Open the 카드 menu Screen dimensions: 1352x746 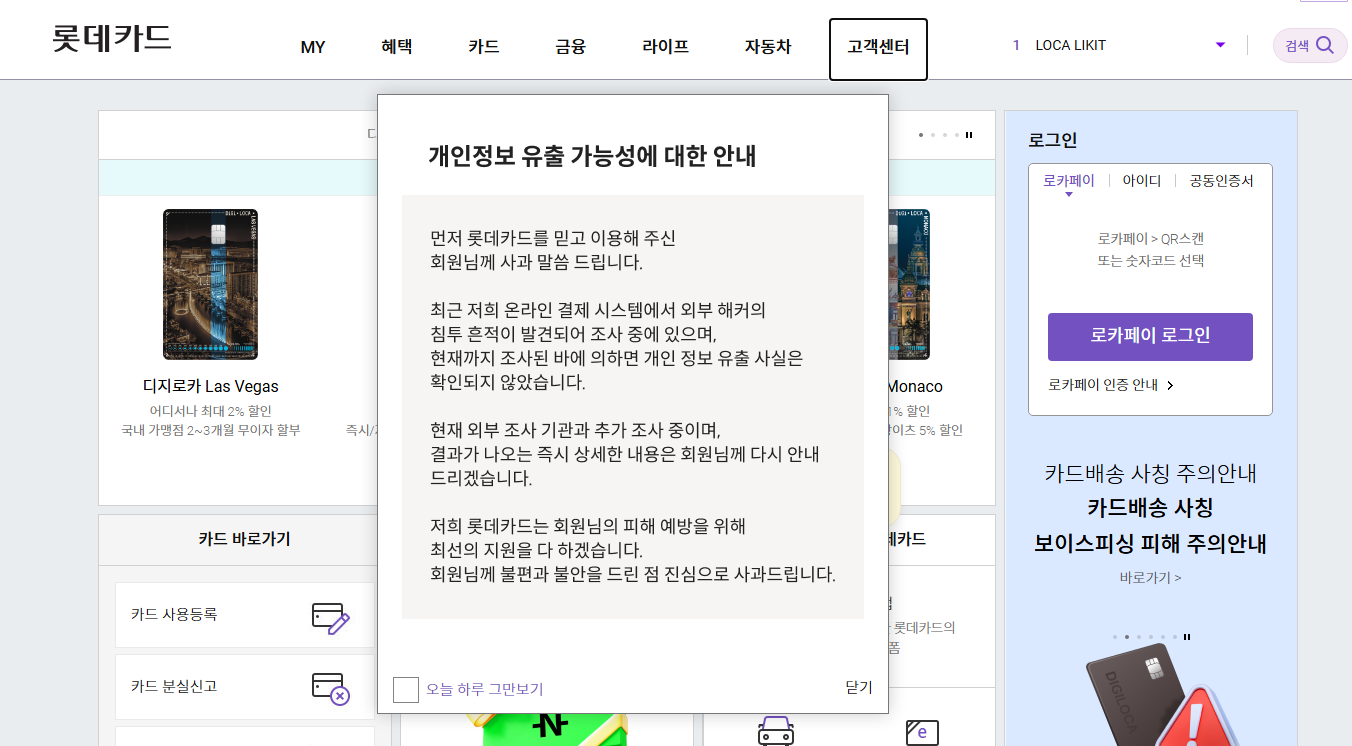484,46
